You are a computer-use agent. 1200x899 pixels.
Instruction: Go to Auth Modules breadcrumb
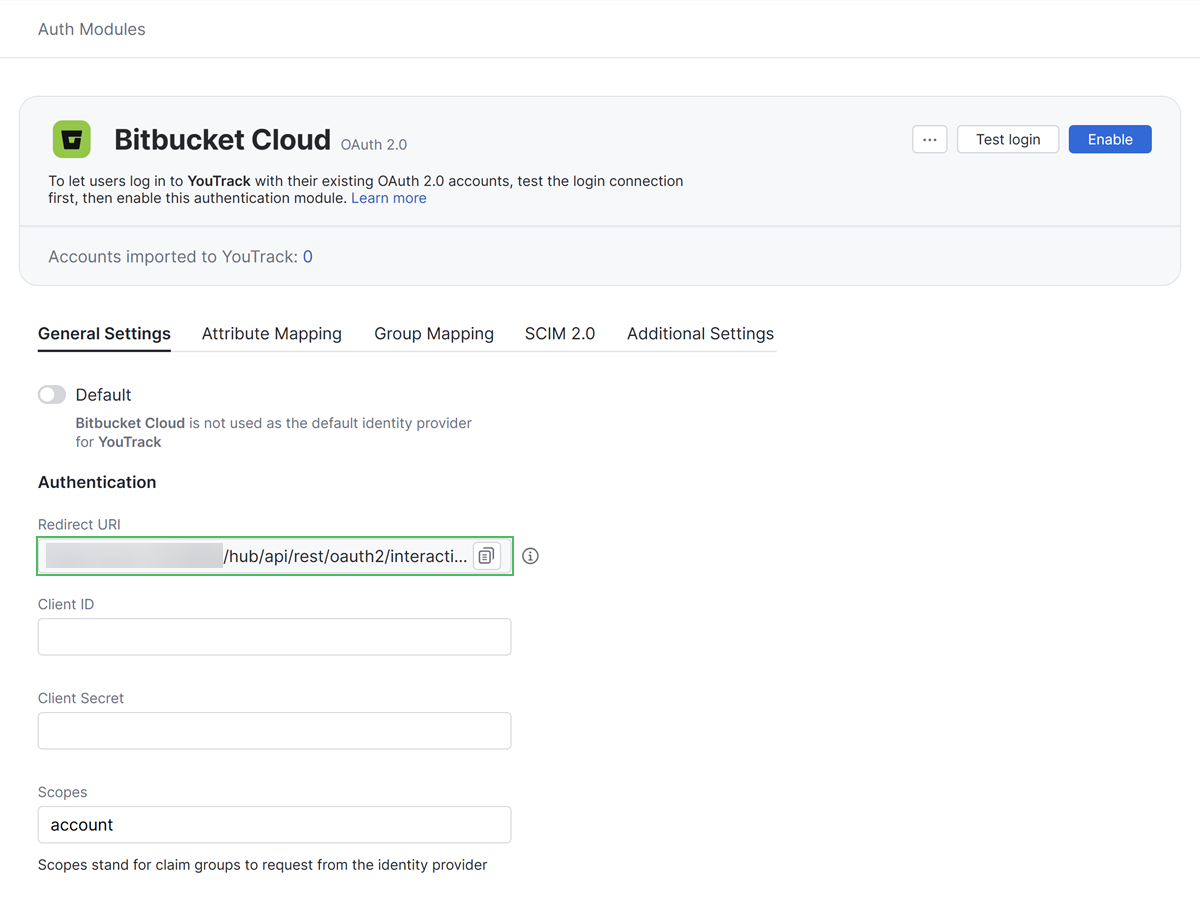pyautogui.click(x=92, y=29)
